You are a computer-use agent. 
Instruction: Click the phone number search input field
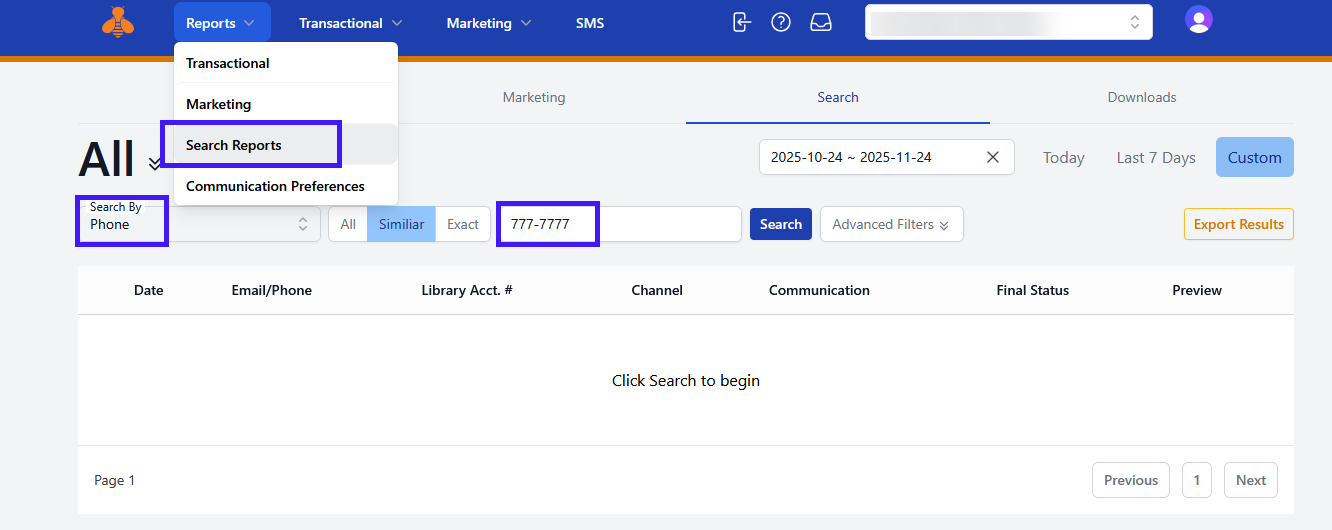tap(620, 224)
